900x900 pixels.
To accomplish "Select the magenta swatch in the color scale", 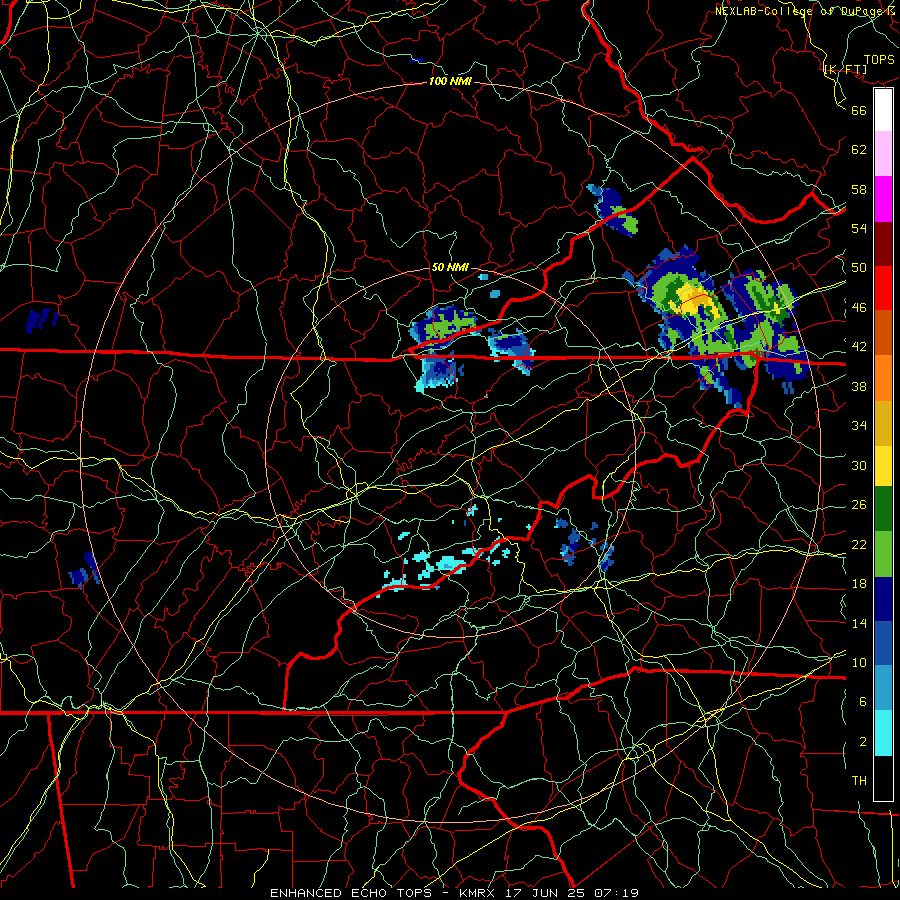I will click(x=883, y=199).
